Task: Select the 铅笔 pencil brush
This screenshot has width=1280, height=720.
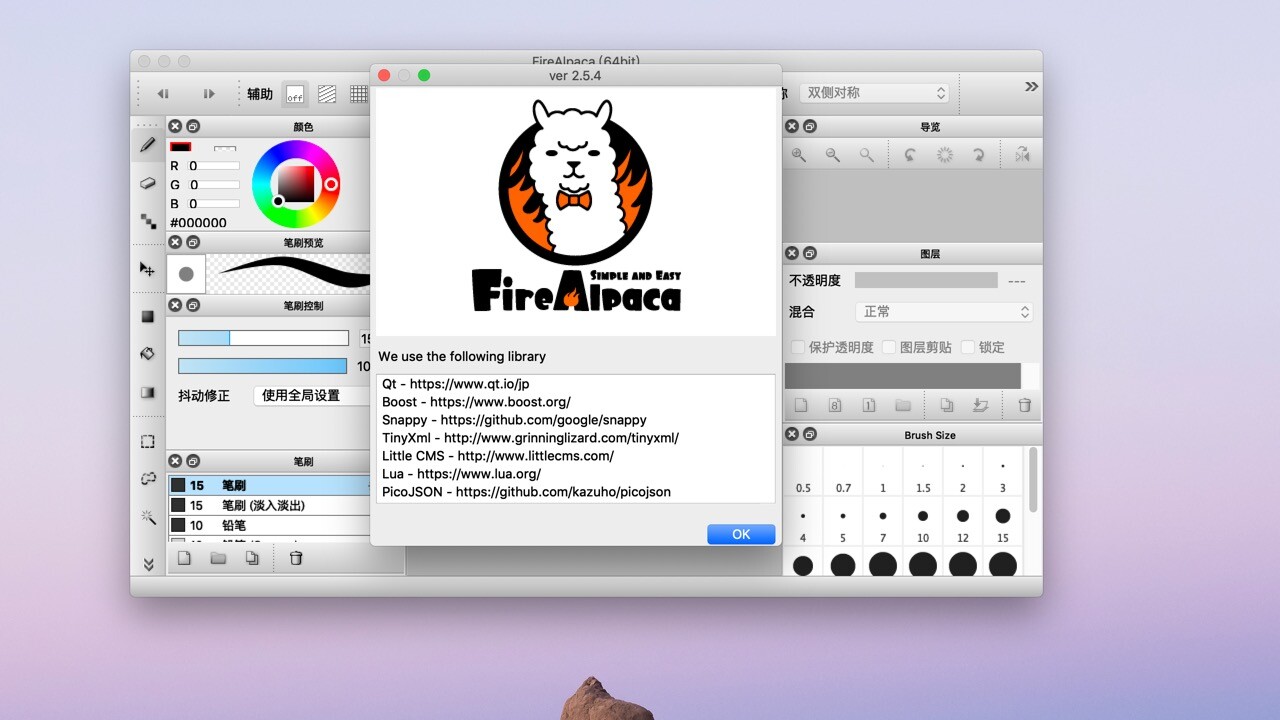Action: click(x=270, y=525)
